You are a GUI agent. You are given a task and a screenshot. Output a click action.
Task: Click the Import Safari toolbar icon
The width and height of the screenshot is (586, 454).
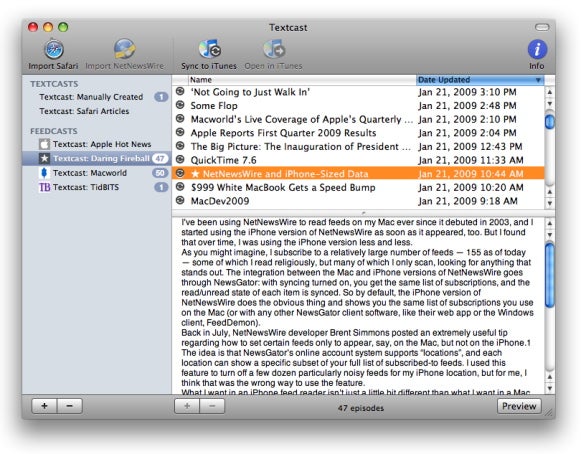pos(54,49)
